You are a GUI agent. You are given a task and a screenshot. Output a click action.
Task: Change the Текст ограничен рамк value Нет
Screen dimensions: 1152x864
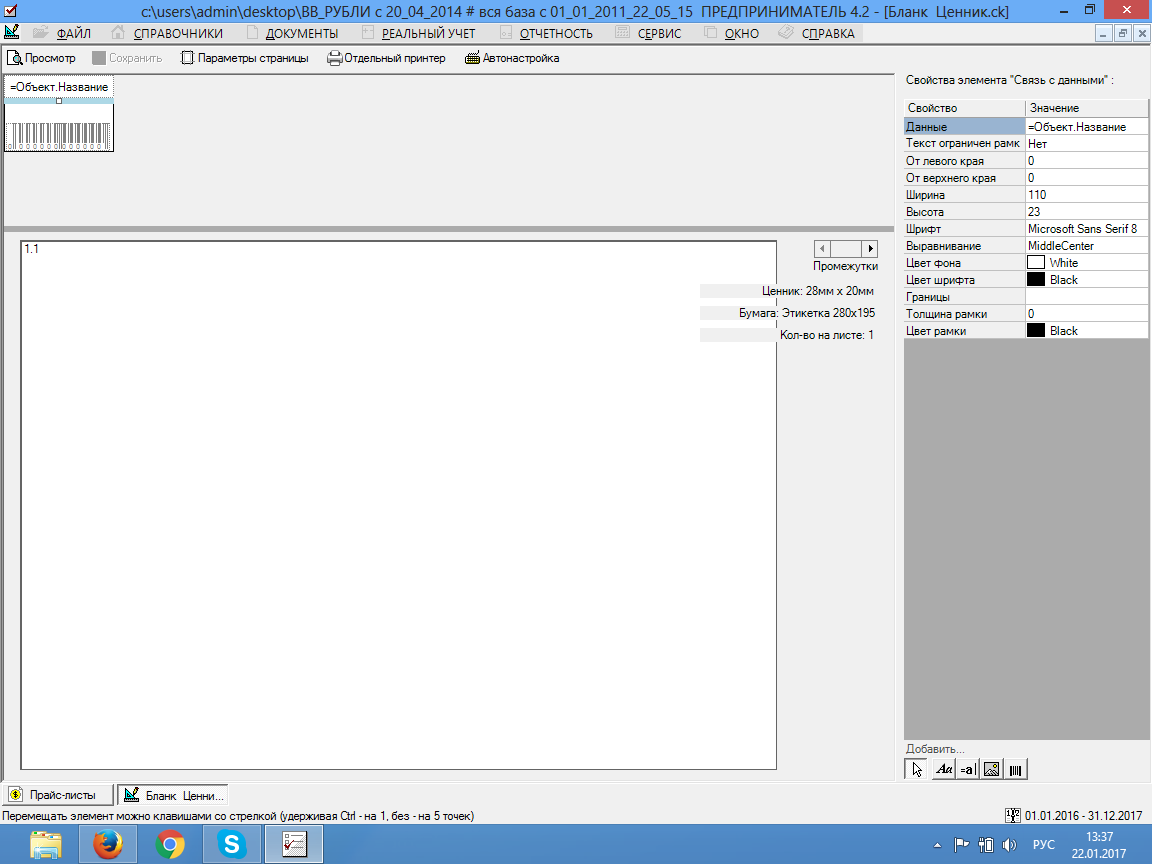1086,143
